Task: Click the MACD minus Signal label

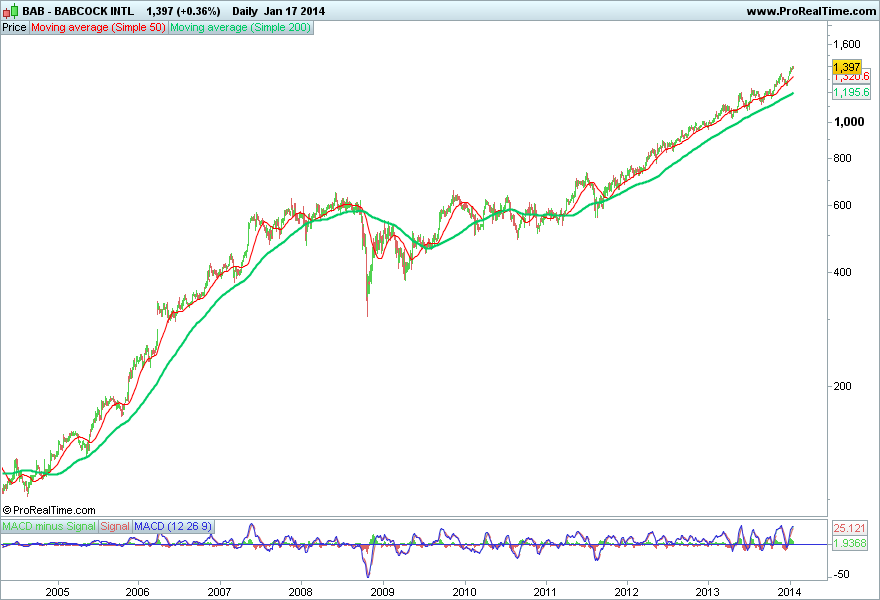Action: pyautogui.click(x=49, y=526)
